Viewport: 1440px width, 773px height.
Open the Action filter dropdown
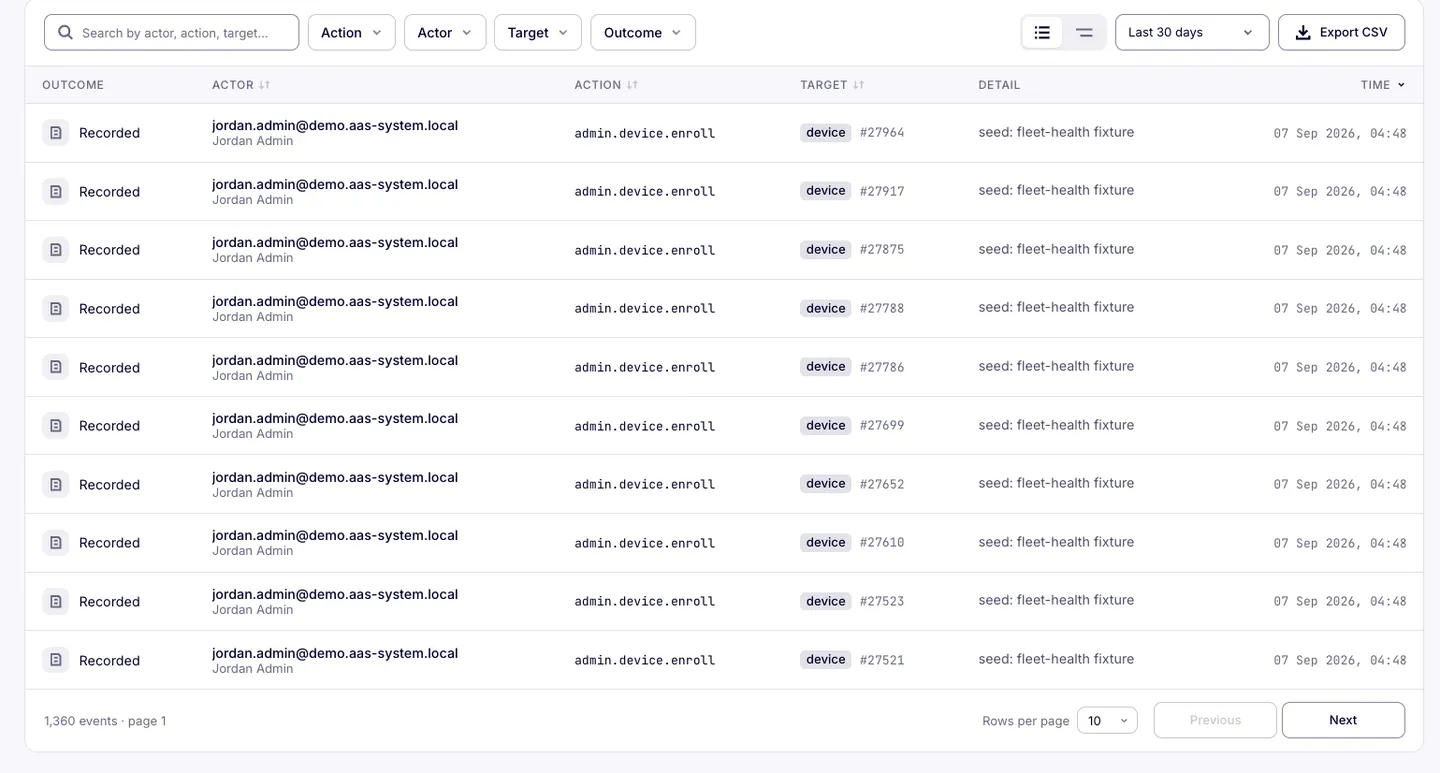pos(351,33)
